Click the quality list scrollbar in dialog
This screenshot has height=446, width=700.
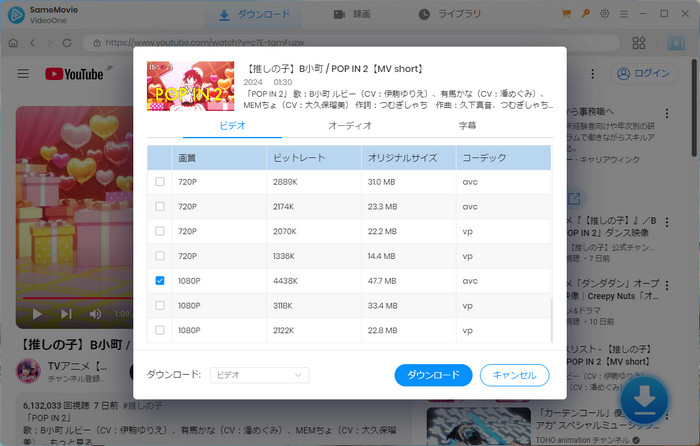click(552, 320)
